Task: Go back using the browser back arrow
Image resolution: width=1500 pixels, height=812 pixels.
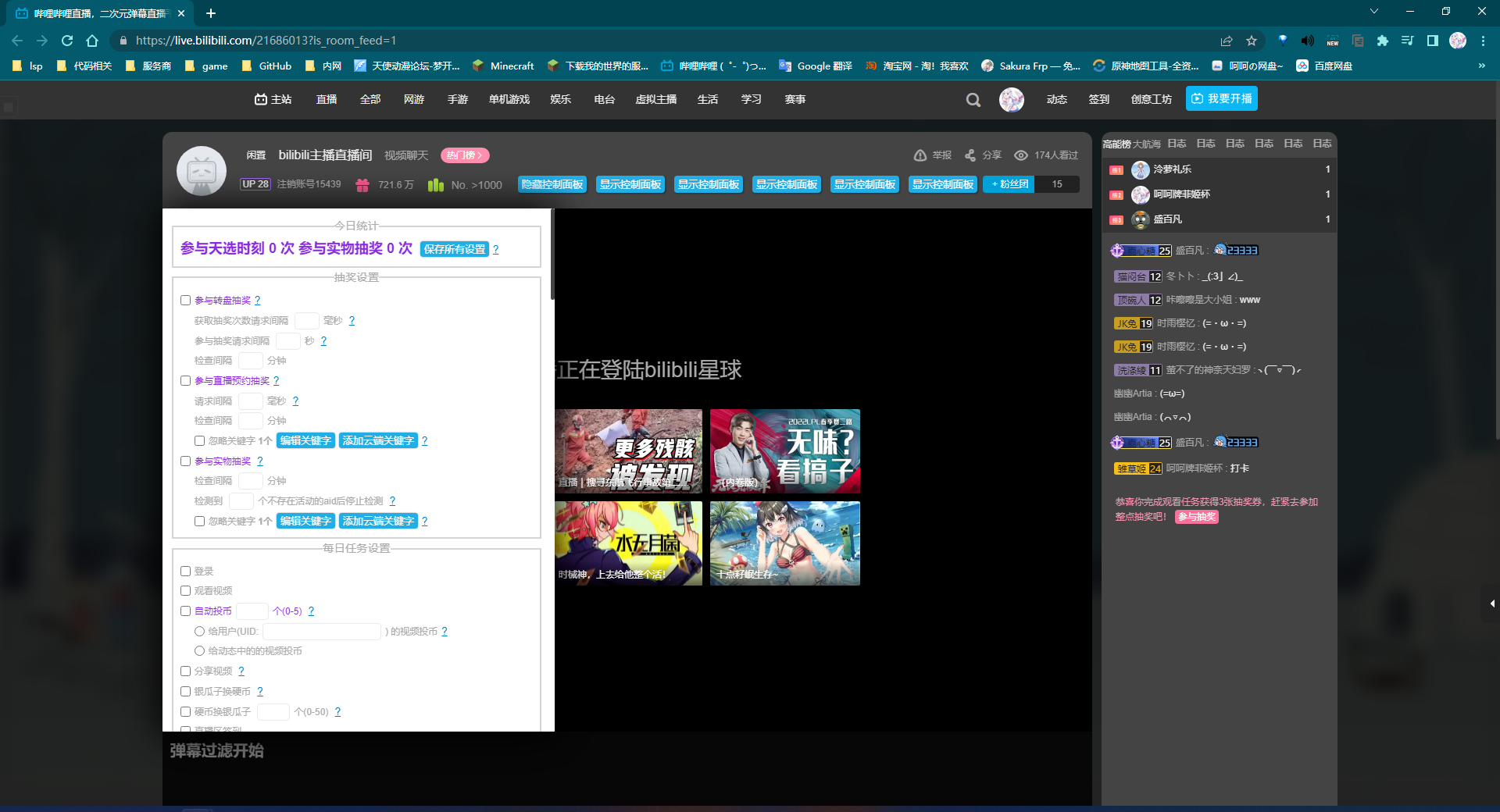Action: 17,41
